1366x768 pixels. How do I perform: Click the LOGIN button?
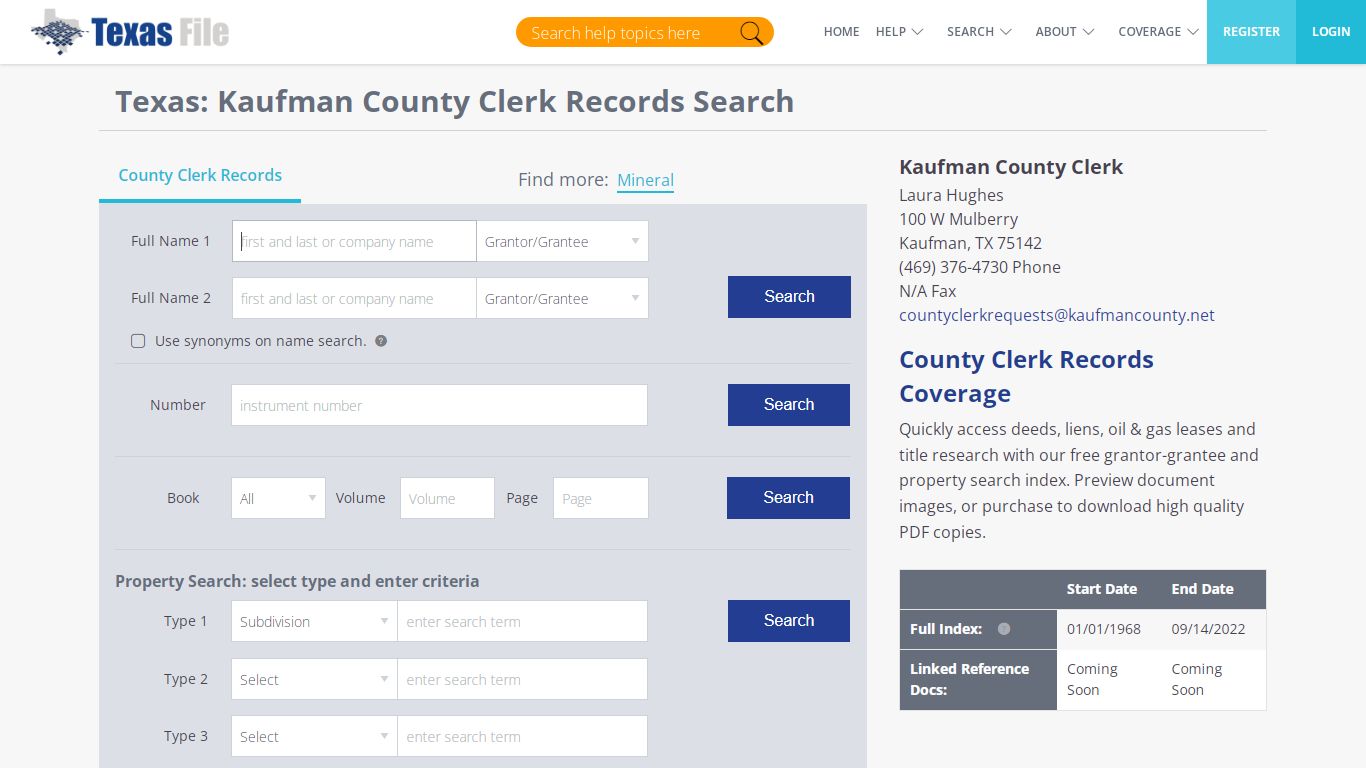[x=1331, y=32]
